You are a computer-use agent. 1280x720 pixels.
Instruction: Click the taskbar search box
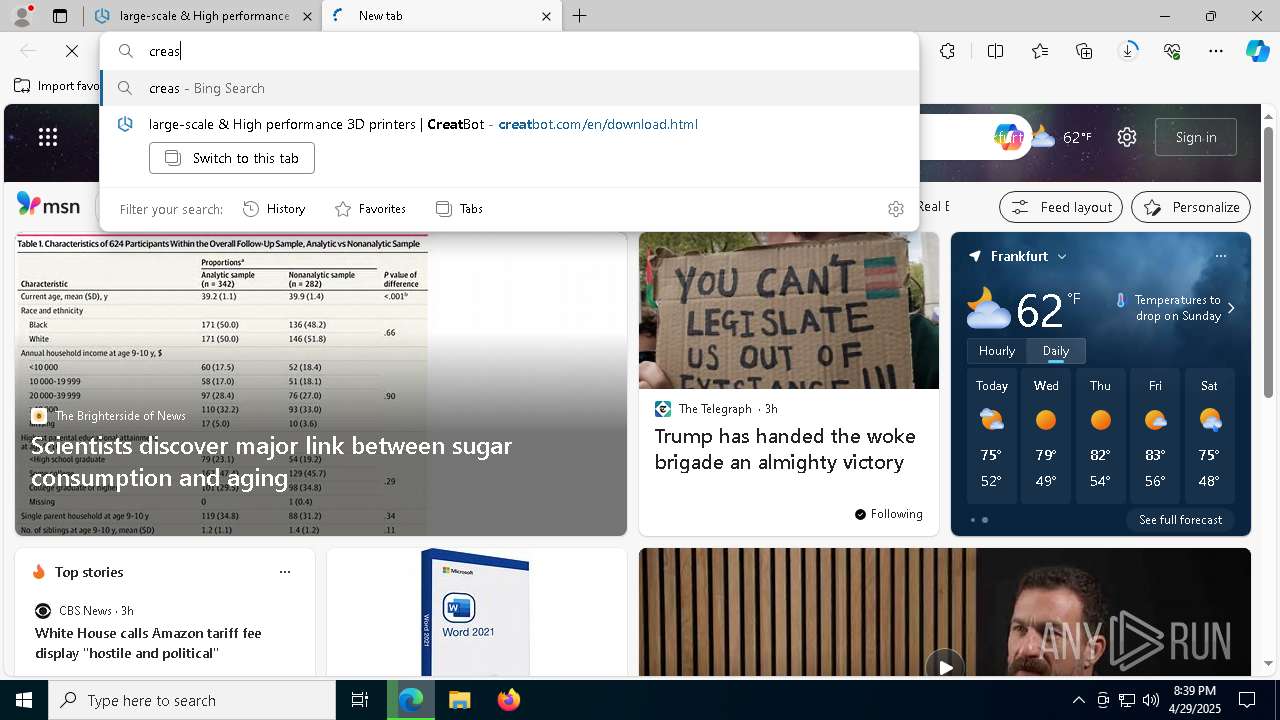(x=192, y=700)
